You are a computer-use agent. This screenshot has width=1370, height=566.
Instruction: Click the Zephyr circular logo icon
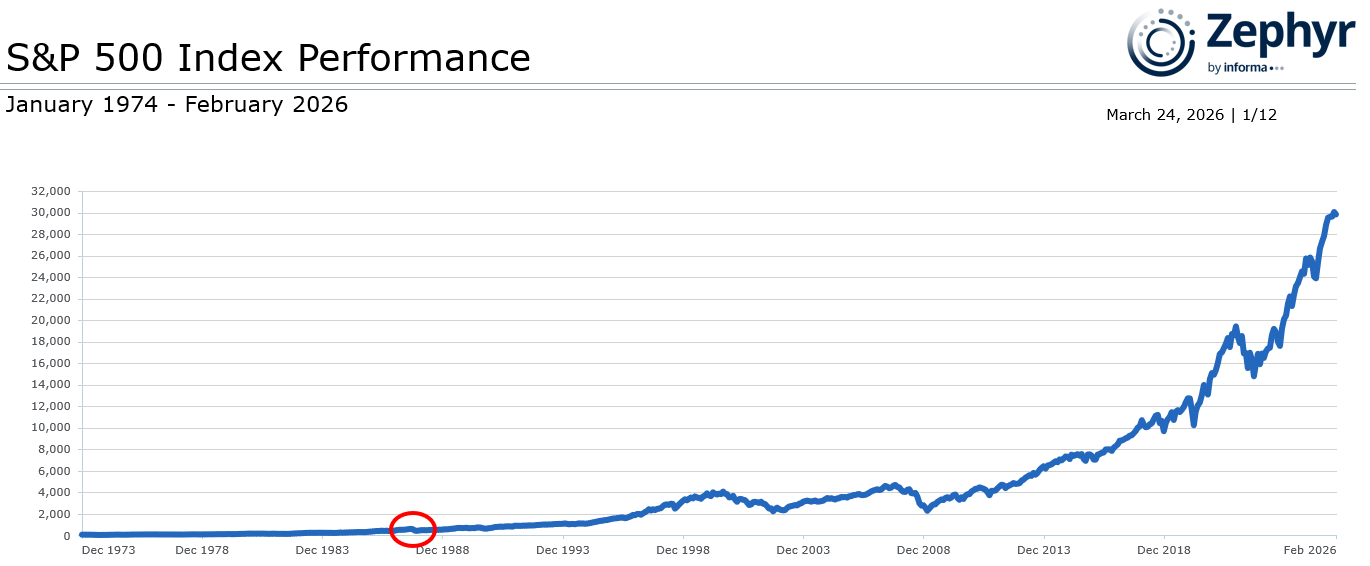coord(1162,42)
